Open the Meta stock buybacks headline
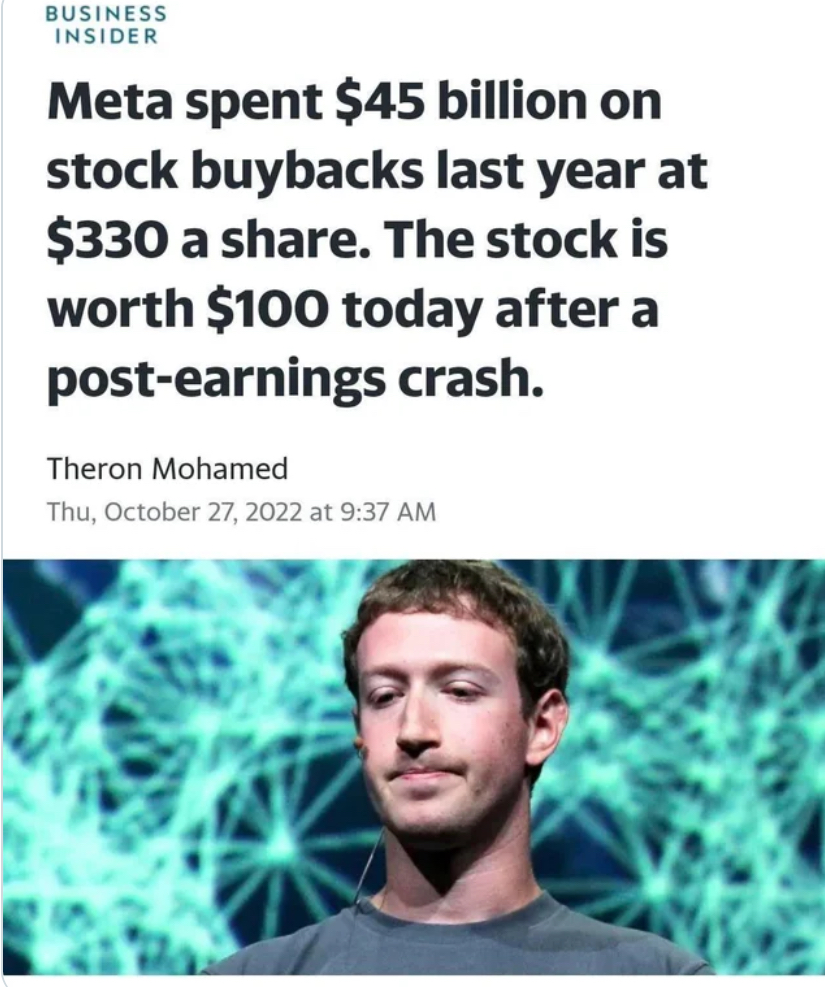Viewport: 825px width, 987px height. pyautogui.click(x=377, y=241)
